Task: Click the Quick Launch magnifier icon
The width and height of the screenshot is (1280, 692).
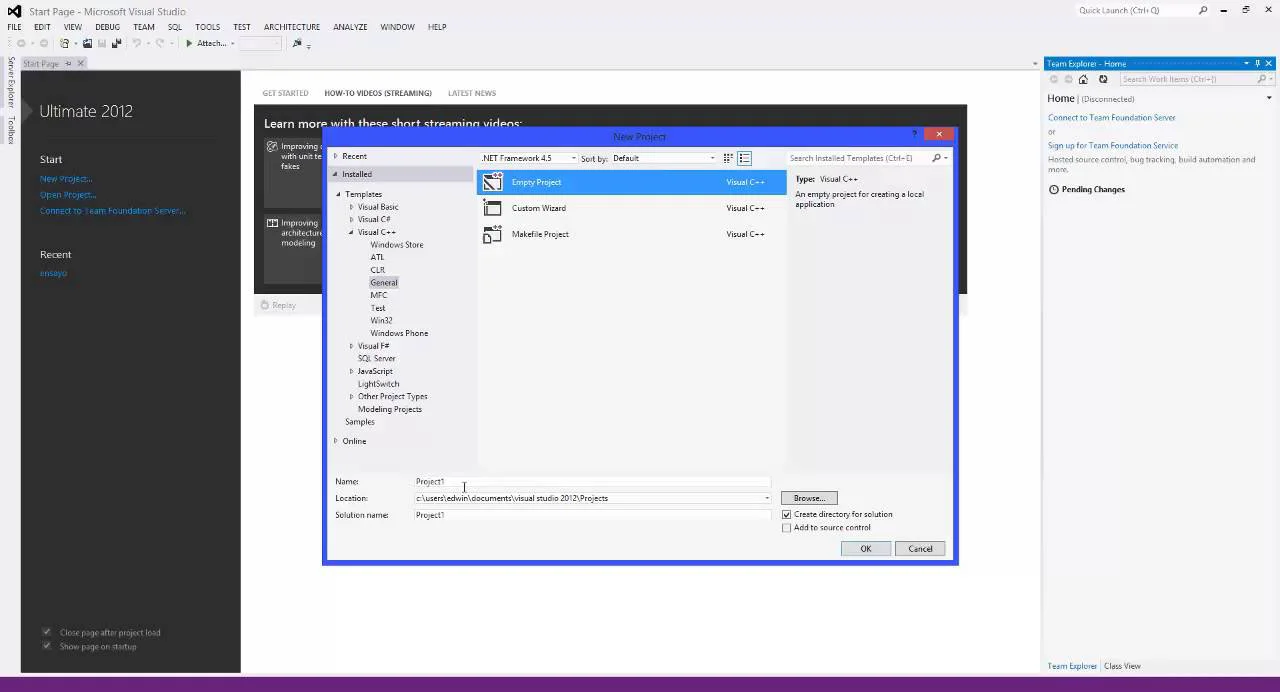Action: coord(1203,10)
